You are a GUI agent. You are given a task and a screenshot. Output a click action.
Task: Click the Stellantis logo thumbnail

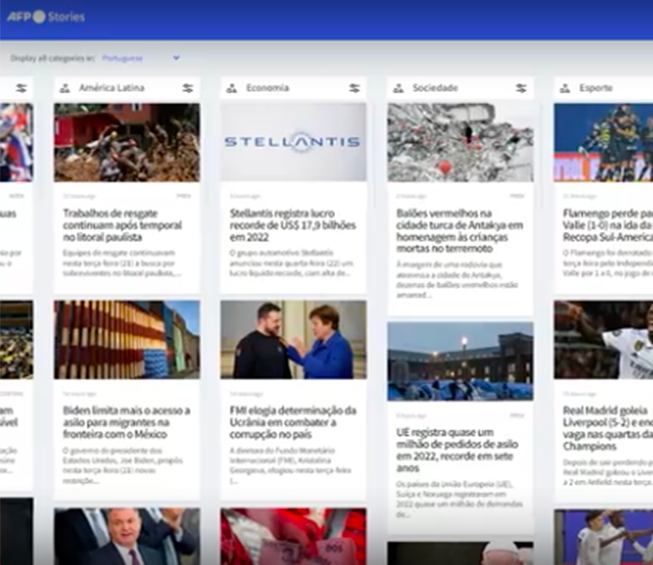[x=293, y=142]
